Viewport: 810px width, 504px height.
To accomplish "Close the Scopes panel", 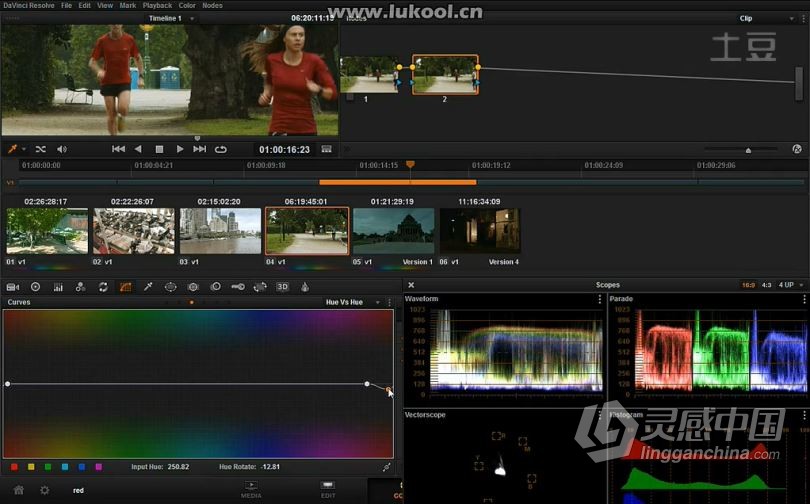I will click(x=411, y=285).
